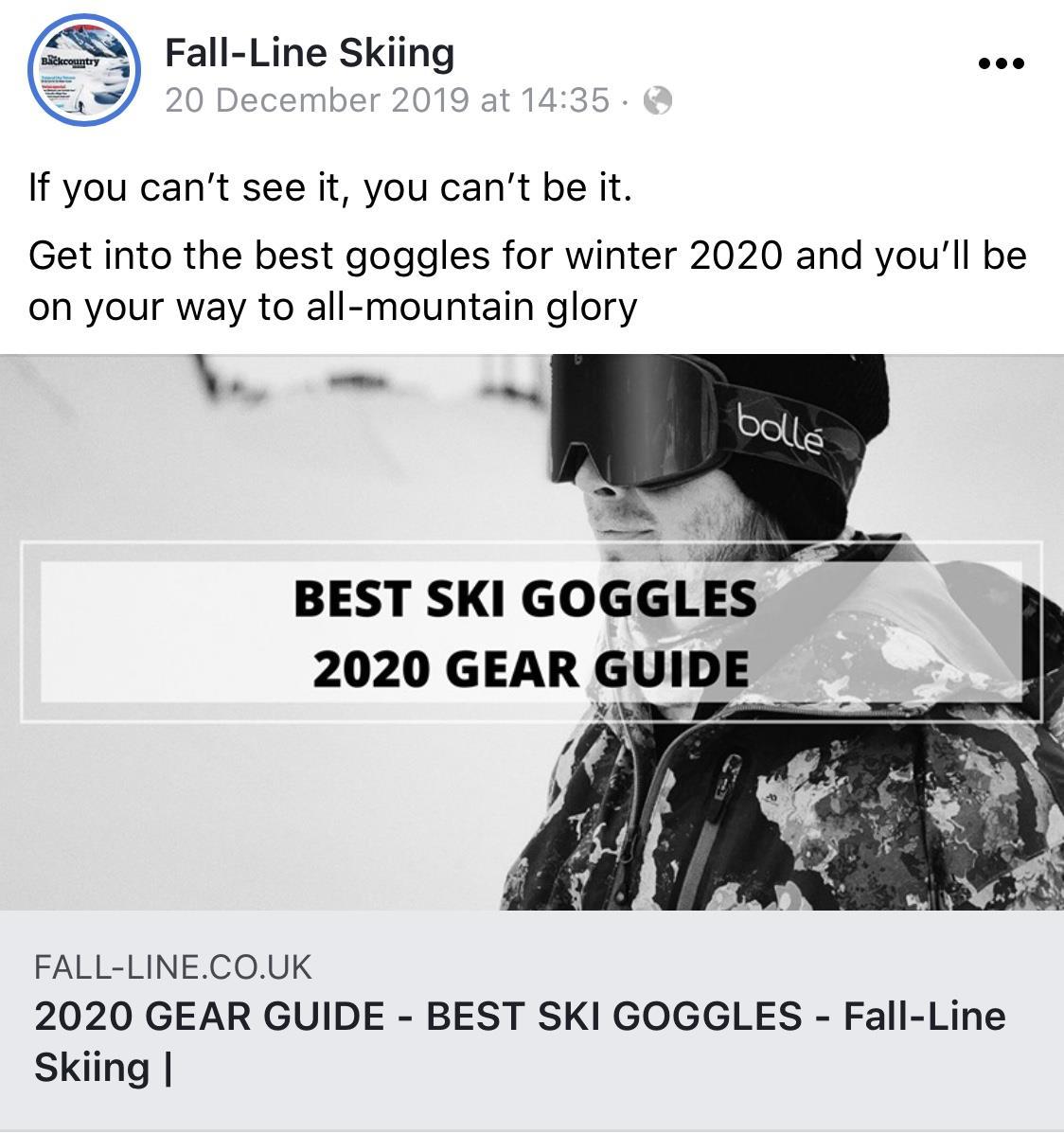Screen dimensions: 1064x1133
Task: Click the Fall-Line Skiing profile picture
Action: click(84, 70)
